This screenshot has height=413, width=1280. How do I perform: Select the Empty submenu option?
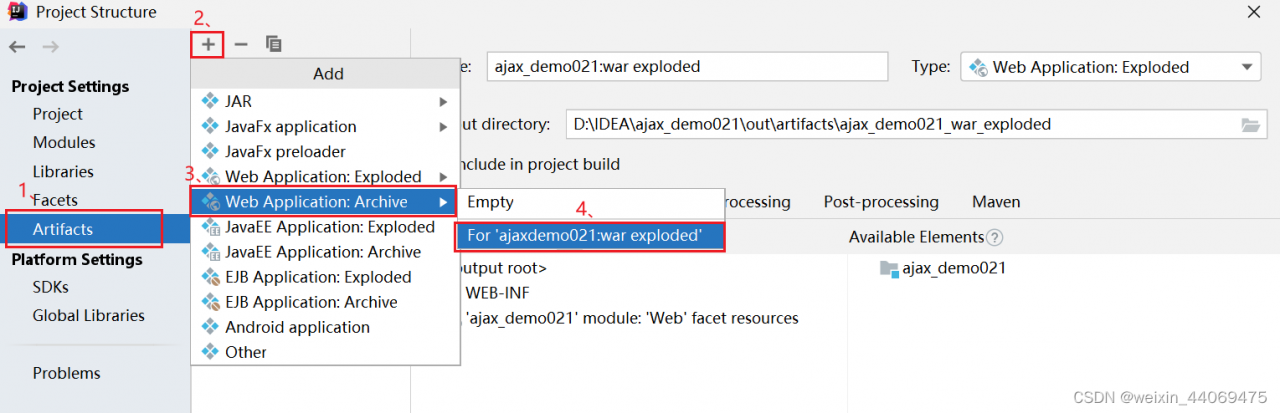[x=491, y=202]
